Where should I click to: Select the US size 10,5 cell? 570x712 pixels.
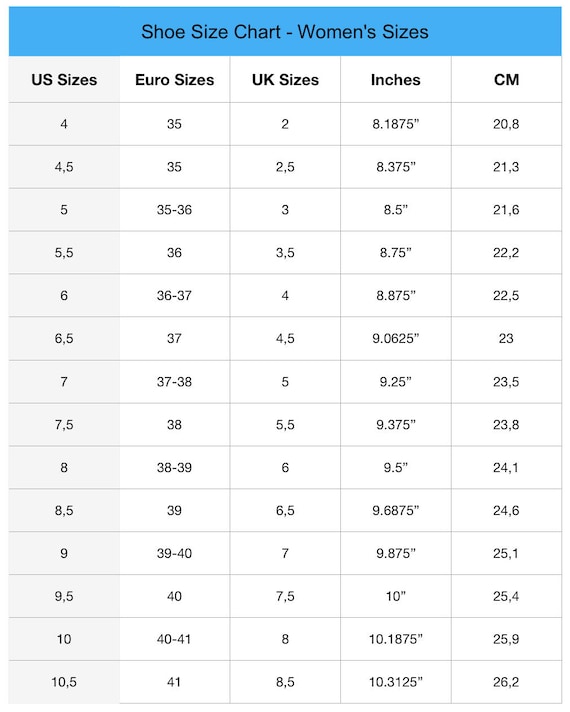tap(64, 682)
